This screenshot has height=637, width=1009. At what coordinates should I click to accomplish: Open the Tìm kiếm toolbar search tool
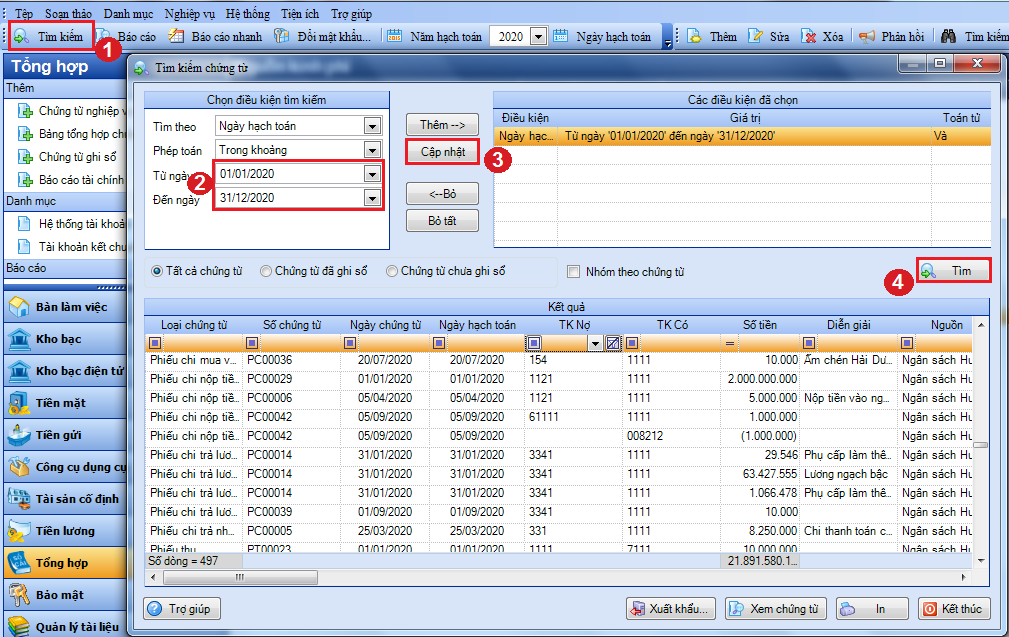point(50,37)
